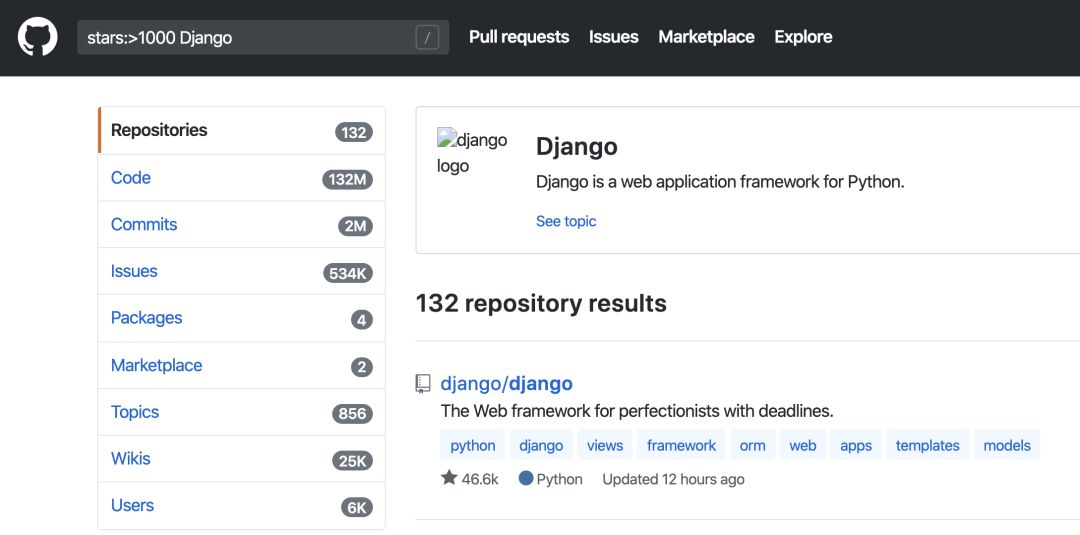Click the slash shortcut icon in search
The height and width of the screenshot is (535, 1080).
(427, 38)
